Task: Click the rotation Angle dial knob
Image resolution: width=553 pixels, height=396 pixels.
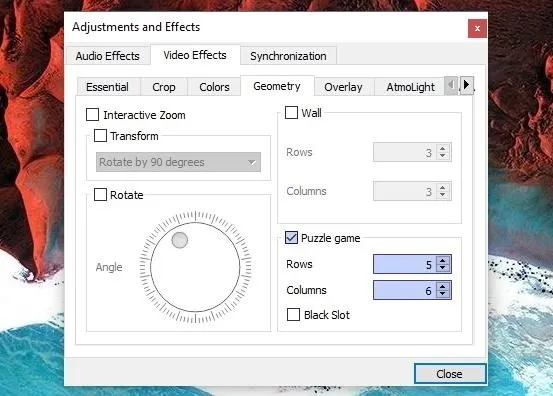Action: [180, 240]
